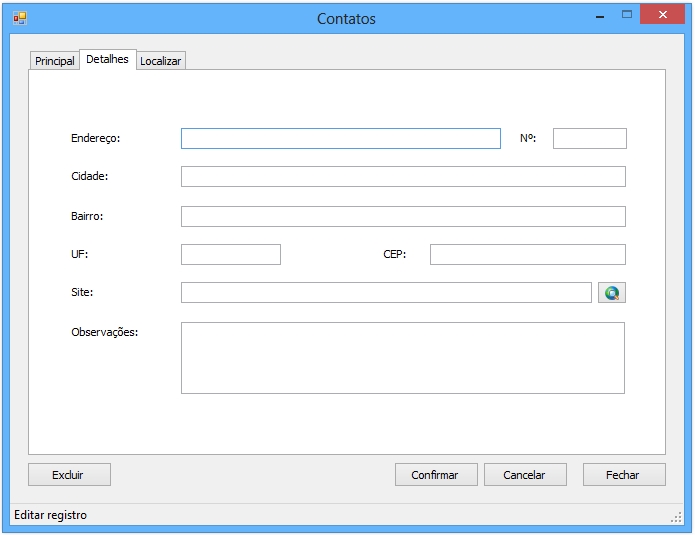Switch to the Principal tab
Screen dimensions: 695x535
[x=55, y=61]
